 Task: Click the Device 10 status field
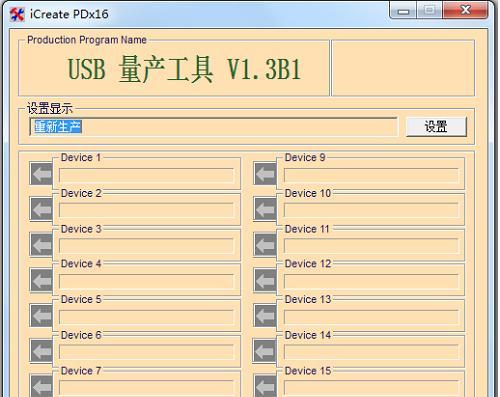point(371,210)
